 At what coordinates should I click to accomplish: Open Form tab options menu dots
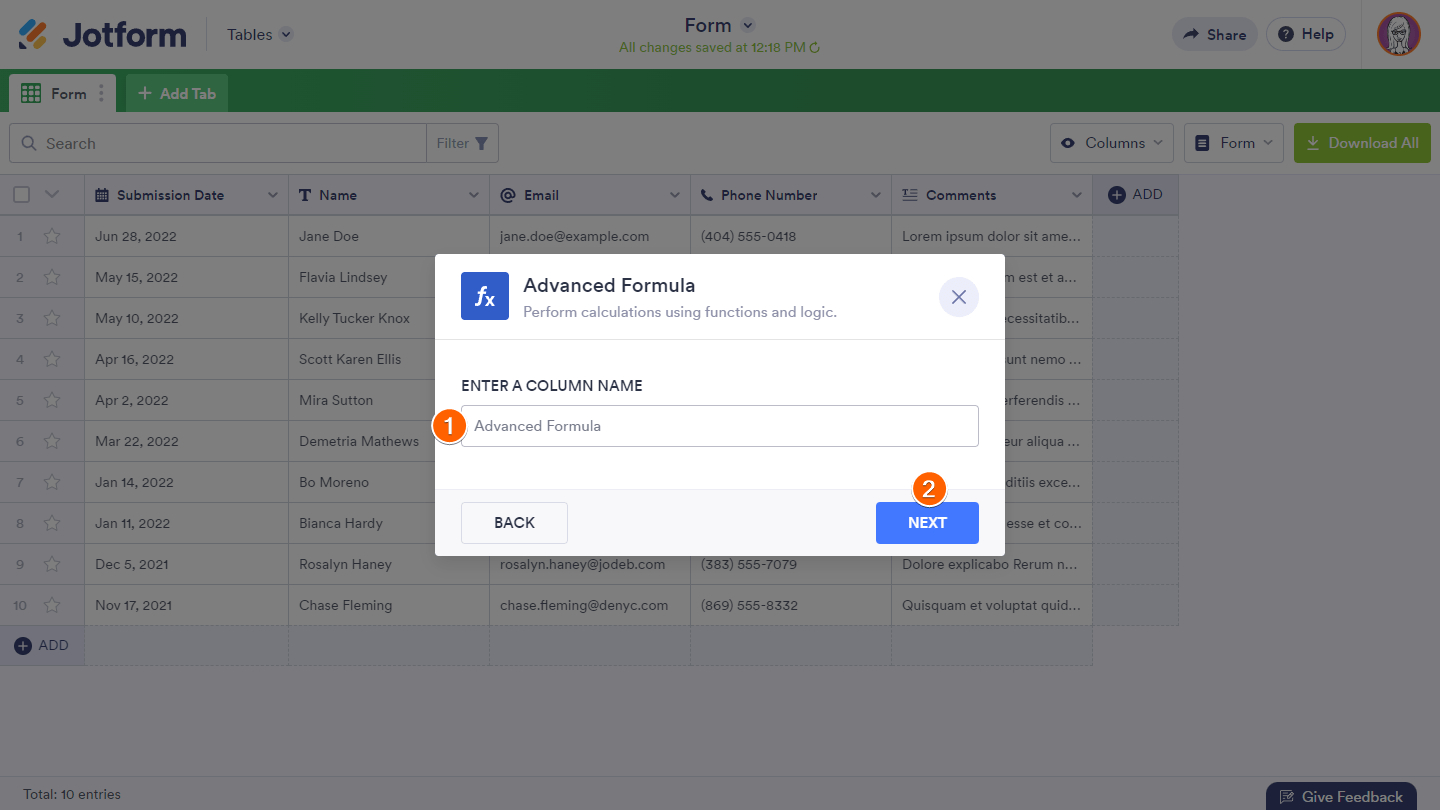[101, 94]
